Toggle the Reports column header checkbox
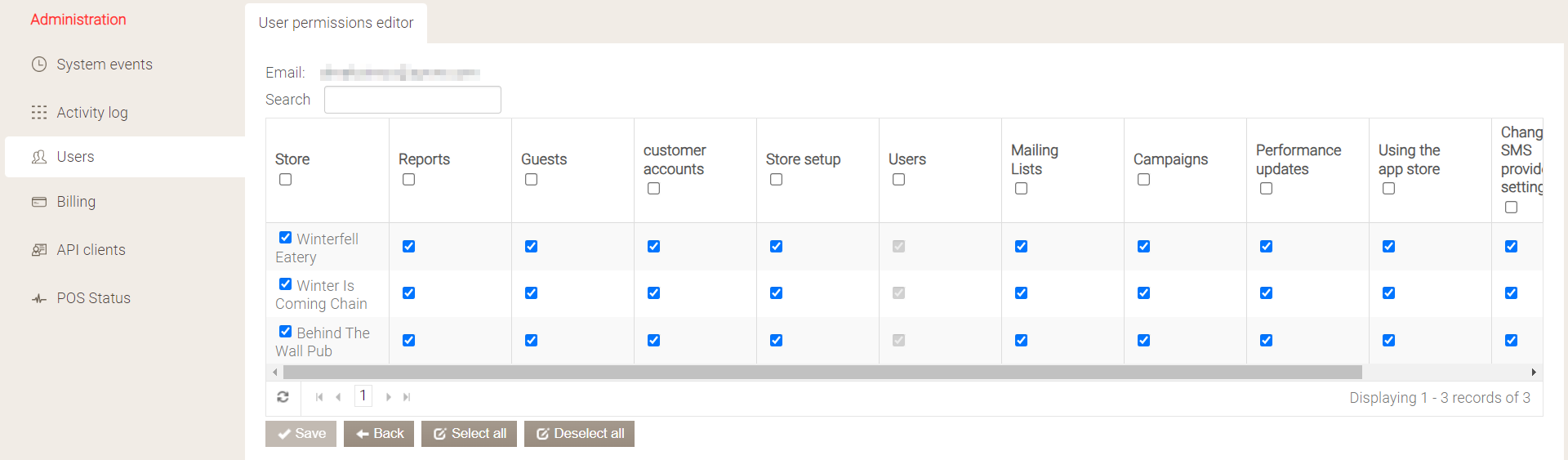Viewport: 1568px width, 460px height. tap(408, 180)
